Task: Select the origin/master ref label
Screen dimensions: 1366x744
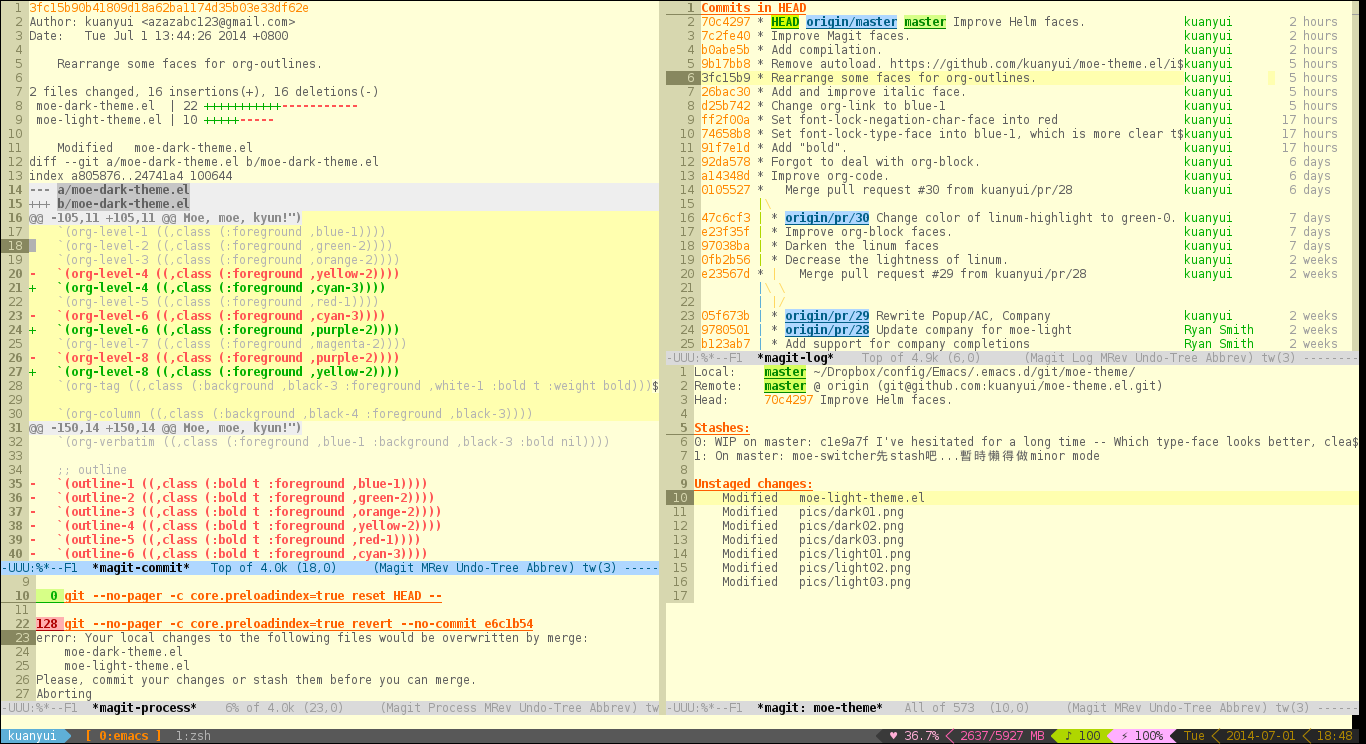Action: click(x=851, y=22)
